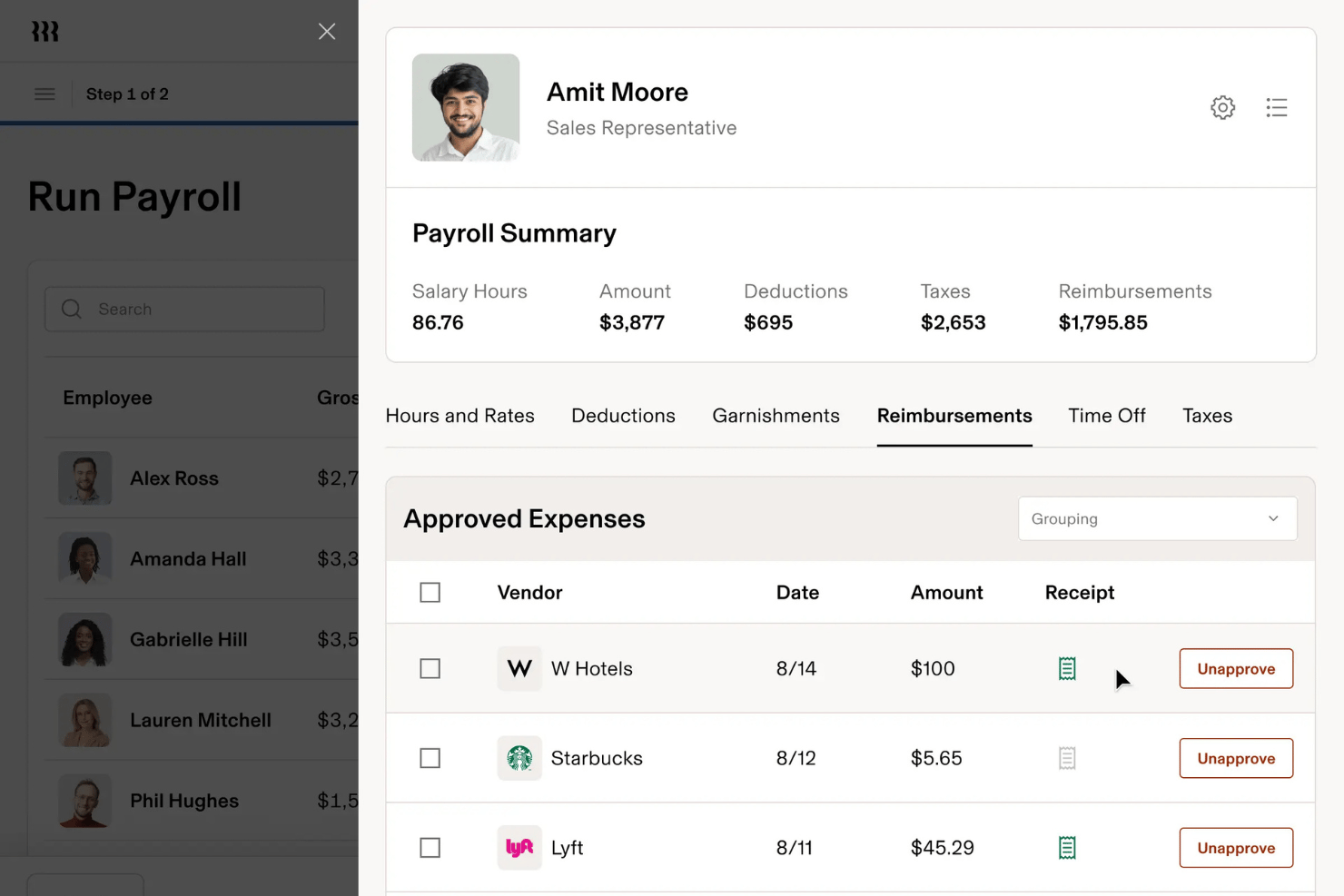View the Lyft receipt icon
1344x896 pixels.
(x=1067, y=848)
